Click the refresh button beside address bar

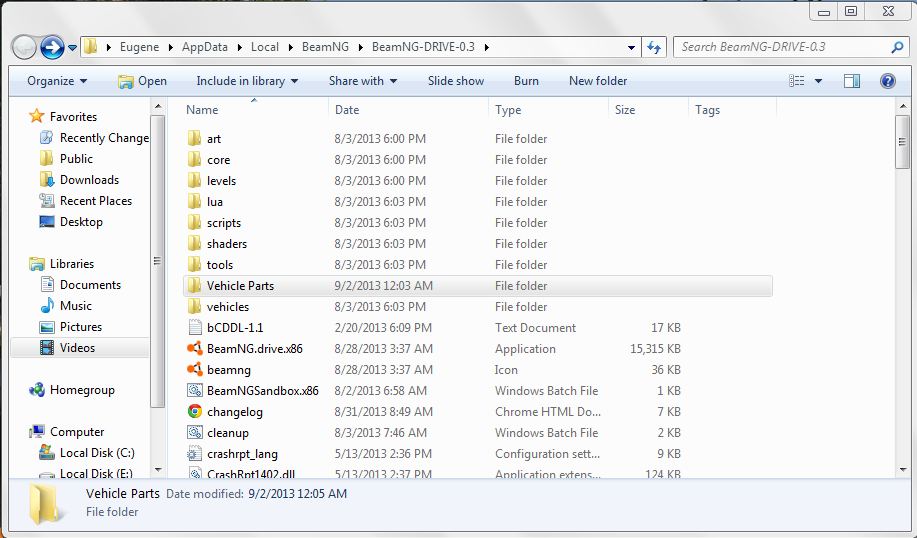pos(654,47)
